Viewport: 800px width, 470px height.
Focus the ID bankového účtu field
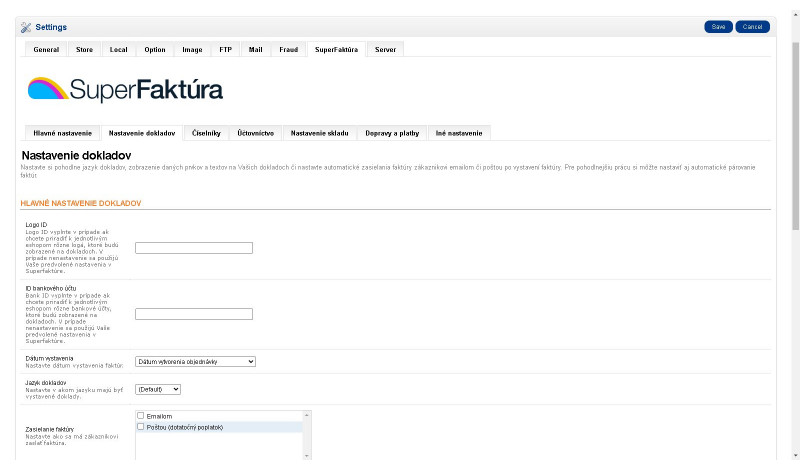pyautogui.click(x=194, y=314)
